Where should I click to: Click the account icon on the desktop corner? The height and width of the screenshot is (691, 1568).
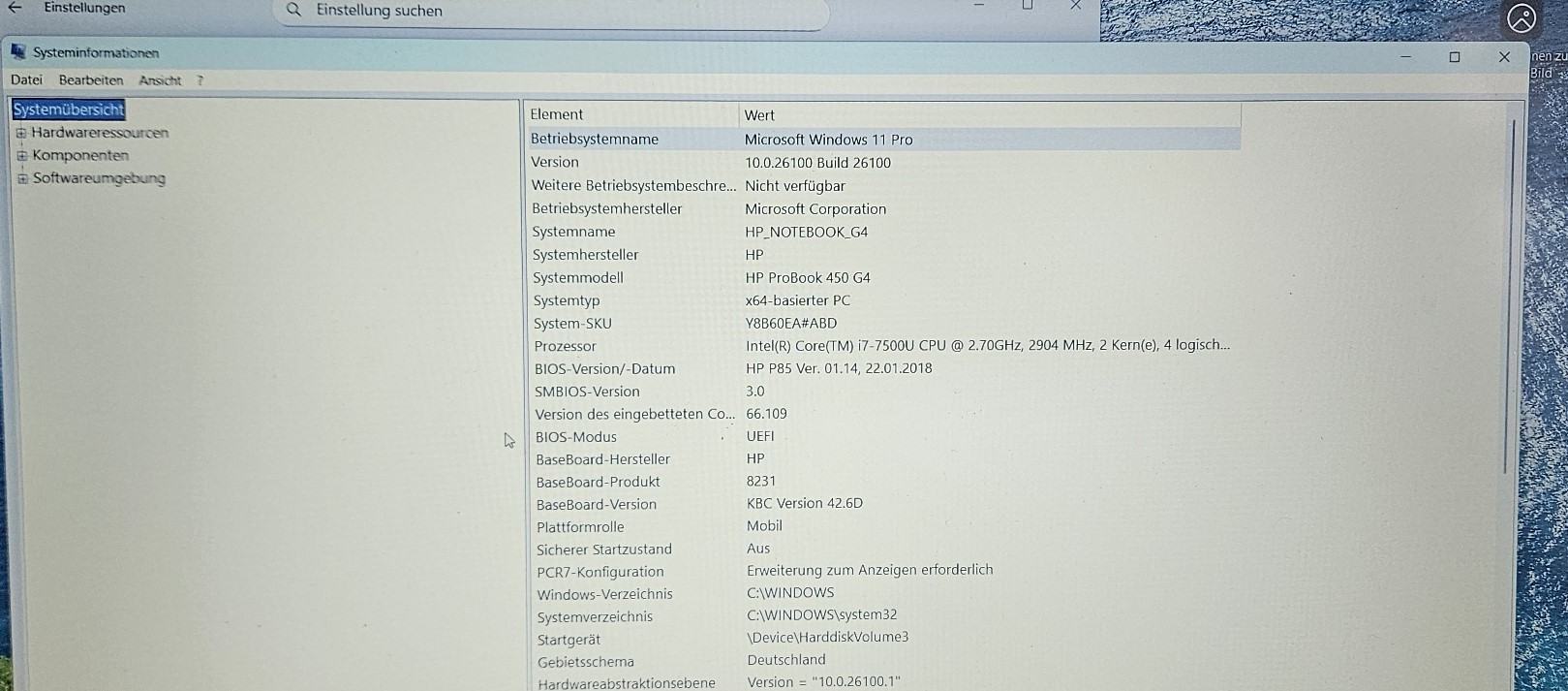click(x=1522, y=17)
